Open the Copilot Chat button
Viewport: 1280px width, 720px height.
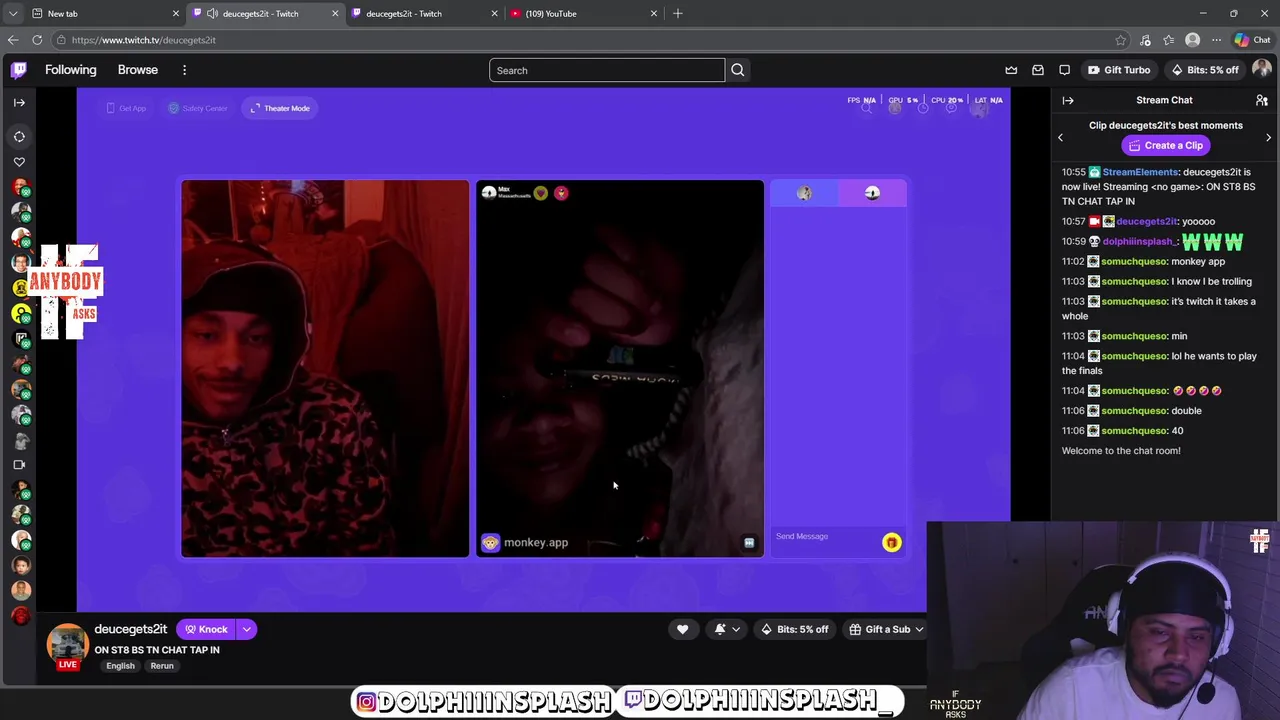(1252, 40)
